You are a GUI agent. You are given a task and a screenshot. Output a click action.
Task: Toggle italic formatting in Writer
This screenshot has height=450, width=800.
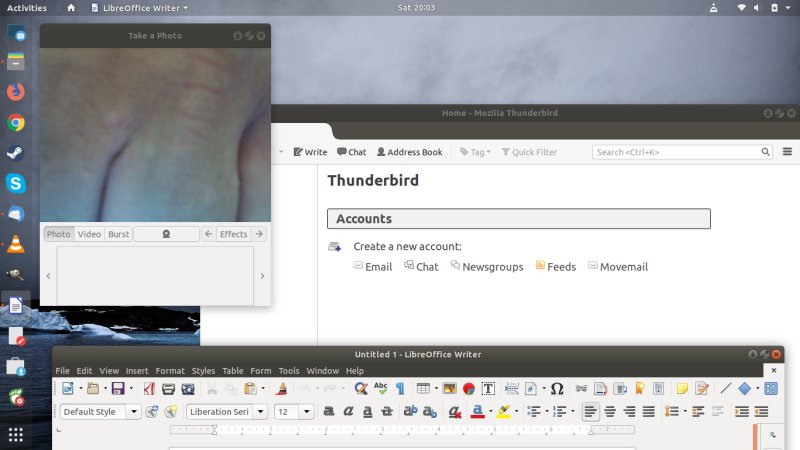click(x=348, y=411)
